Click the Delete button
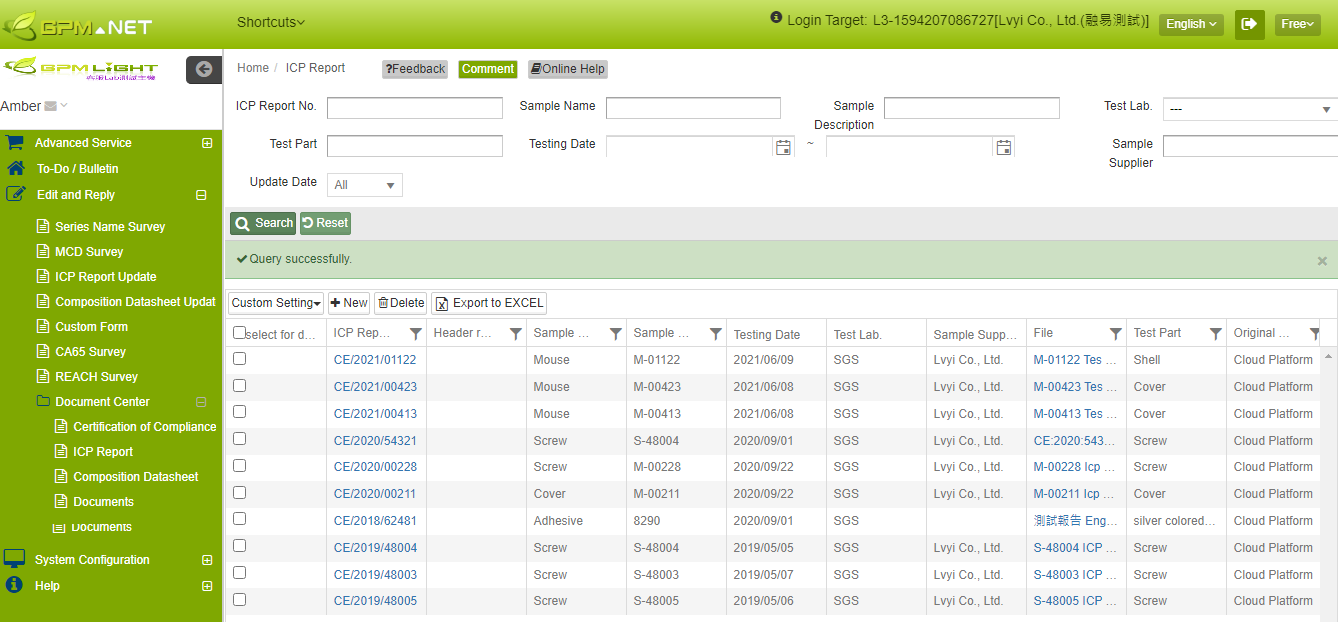Viewport: 1338px width, 622px height. (401, 303)
